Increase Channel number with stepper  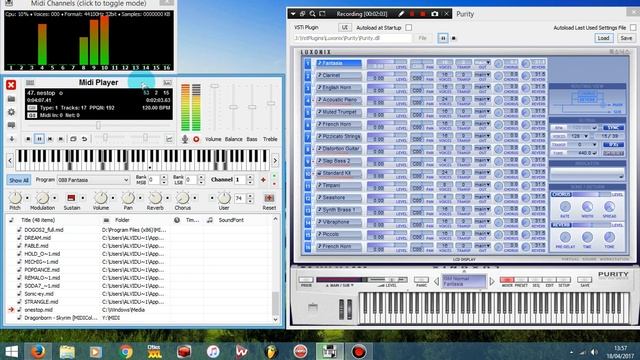[250, 178]
